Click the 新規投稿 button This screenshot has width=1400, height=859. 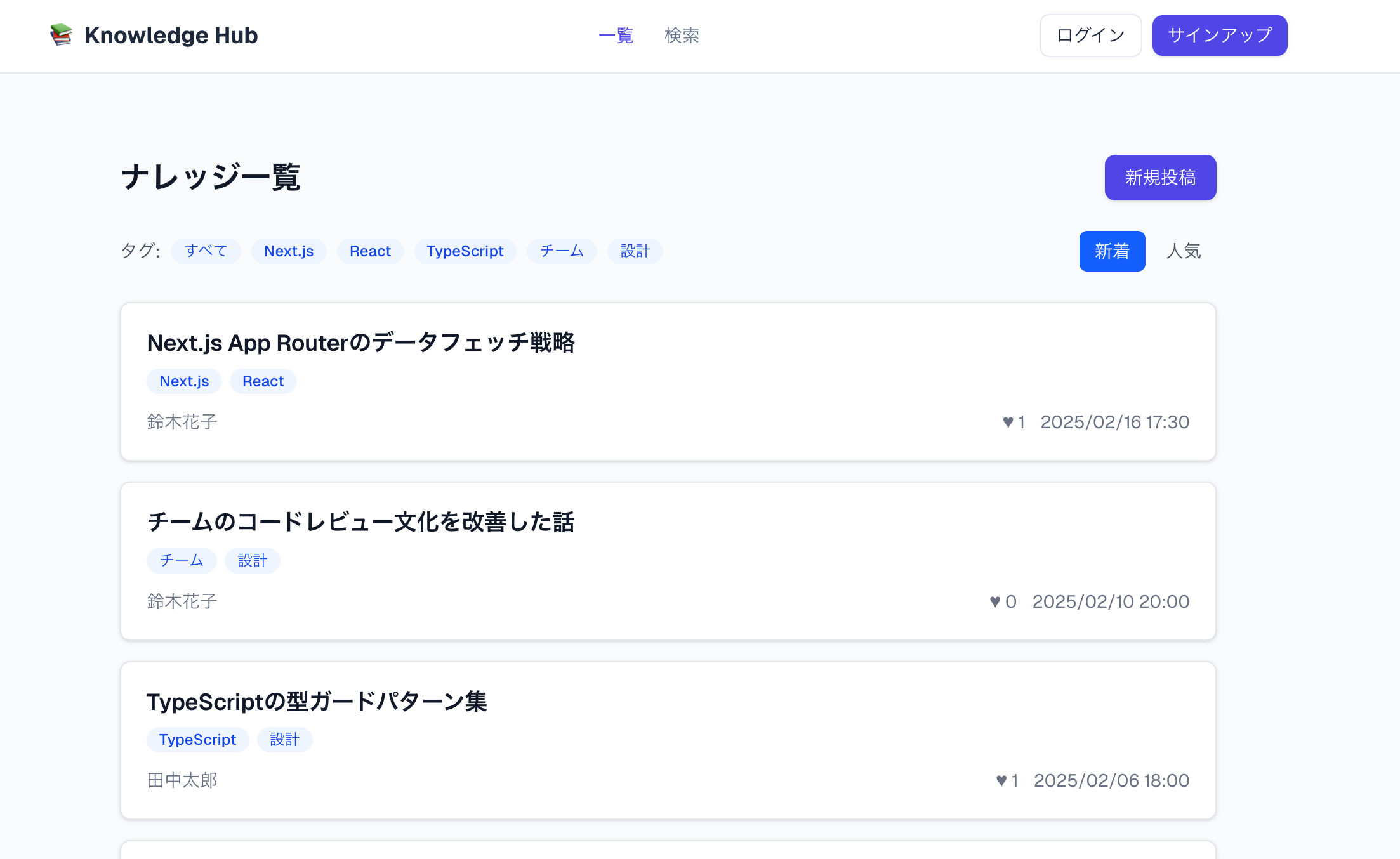click(x=1159, y=178)
